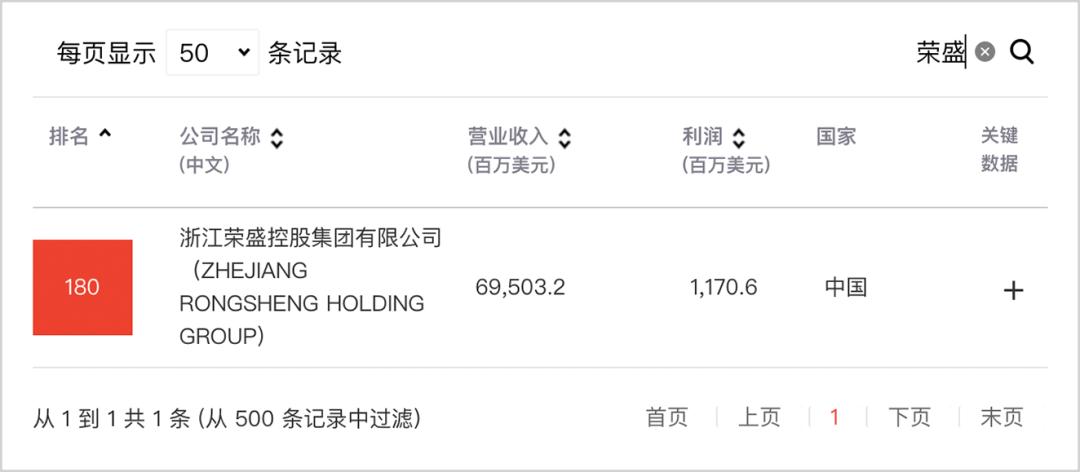Go to 上页 previous page

(x=759, y=417)
